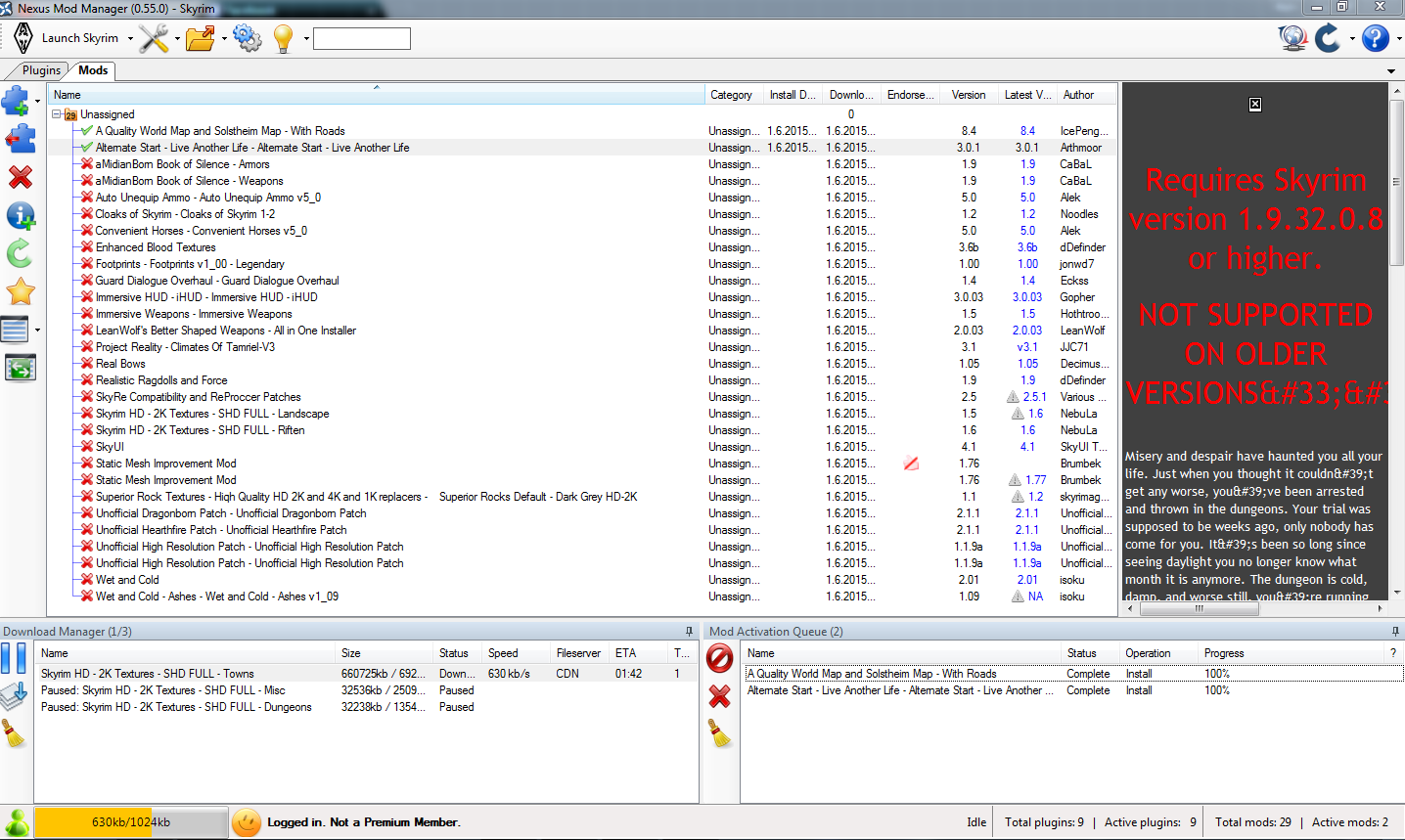Image resolution: width=1405 pixels, height=840 pixels.
Task: Sort mods by the Category column header
Action: tap(734, 95)
